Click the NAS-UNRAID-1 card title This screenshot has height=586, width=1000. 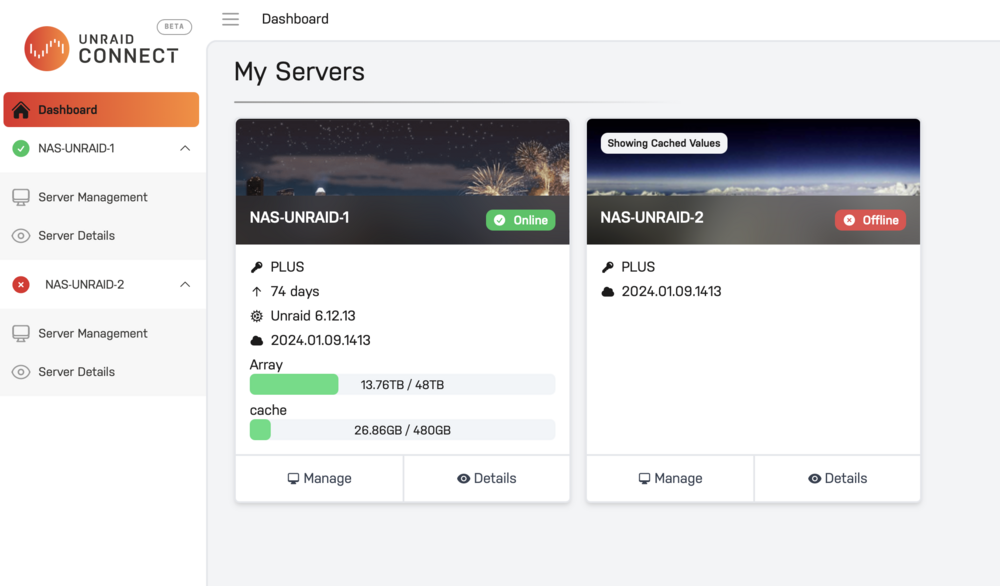[299, 217]
